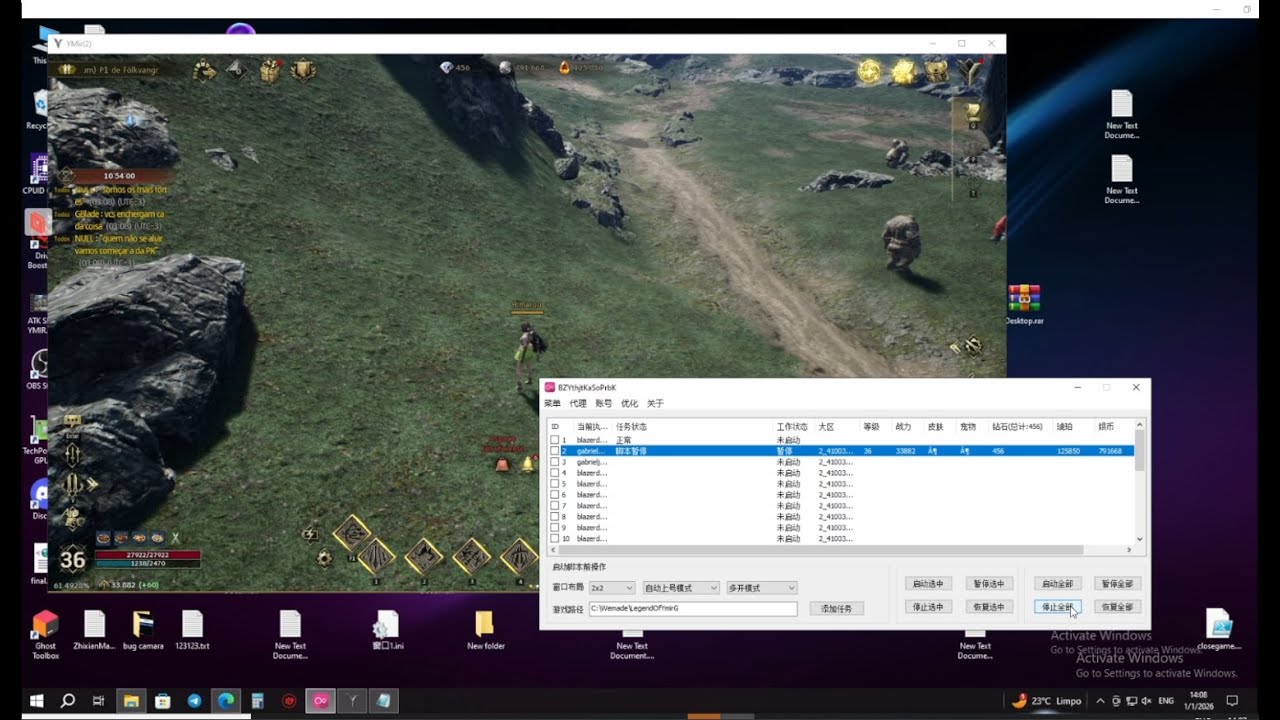
Task: Open the taskbar search icon
Action: tap(68, 701)
